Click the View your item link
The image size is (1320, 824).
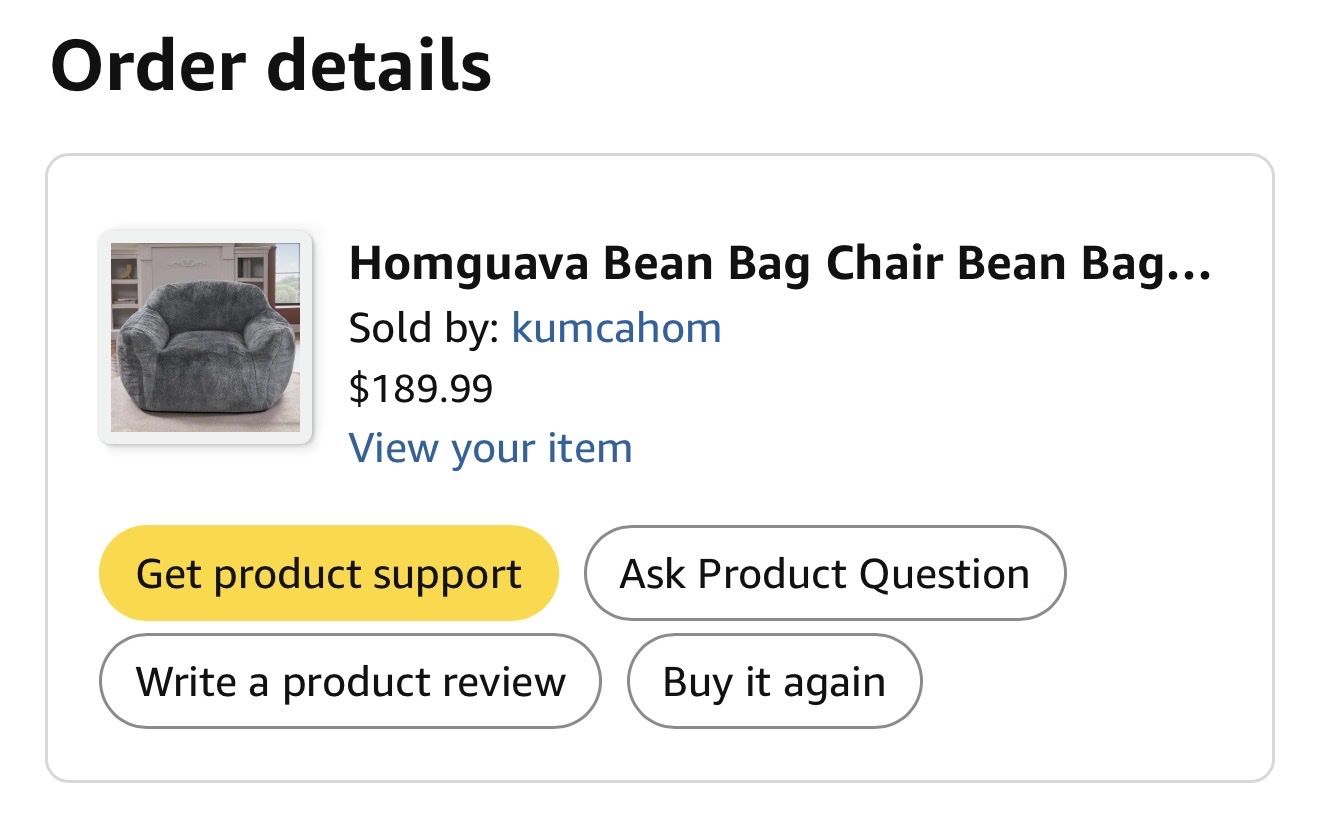(x=490, y=448)
